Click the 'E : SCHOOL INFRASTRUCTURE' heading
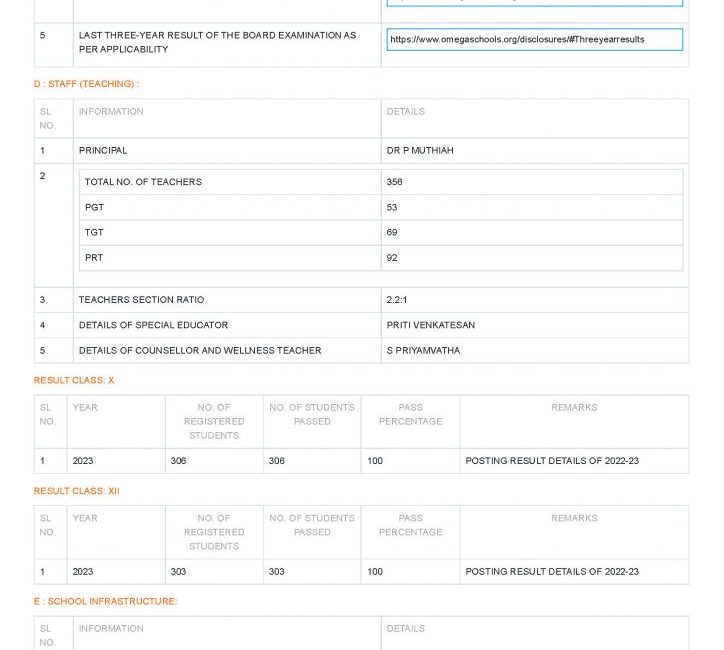This screenshot has height=650, width=724. point(105,602)
